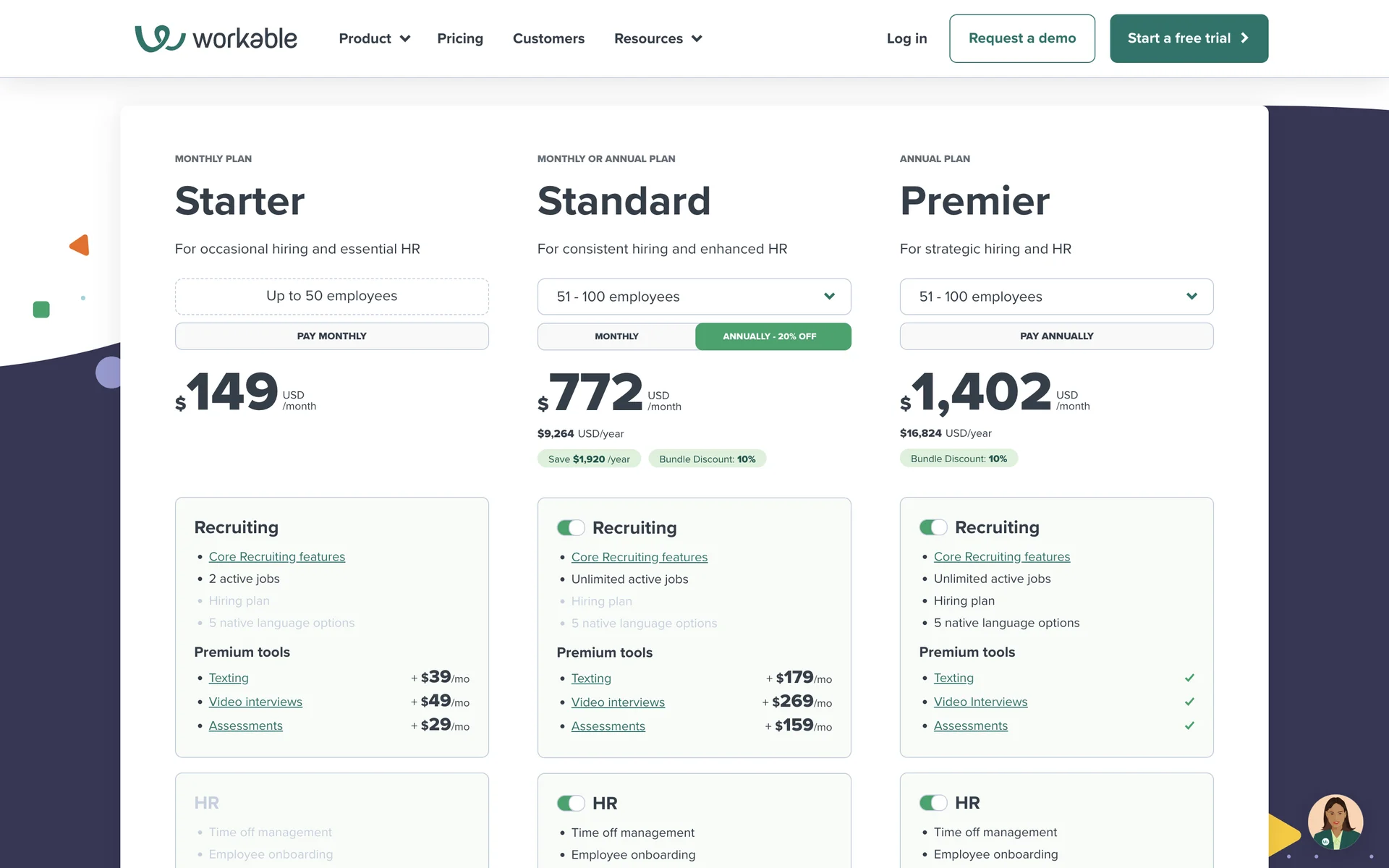This screenshot has height=868, width=1389.
Task: Click the checkmark beside Premier Assessments
Action: [x=1189, y=726]
